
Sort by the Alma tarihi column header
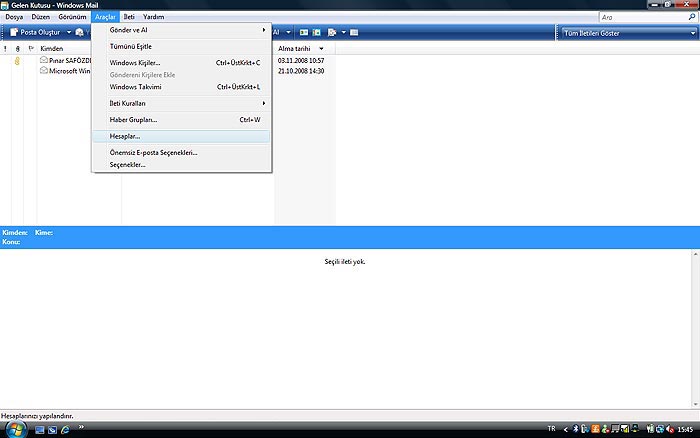coord(294,48)
